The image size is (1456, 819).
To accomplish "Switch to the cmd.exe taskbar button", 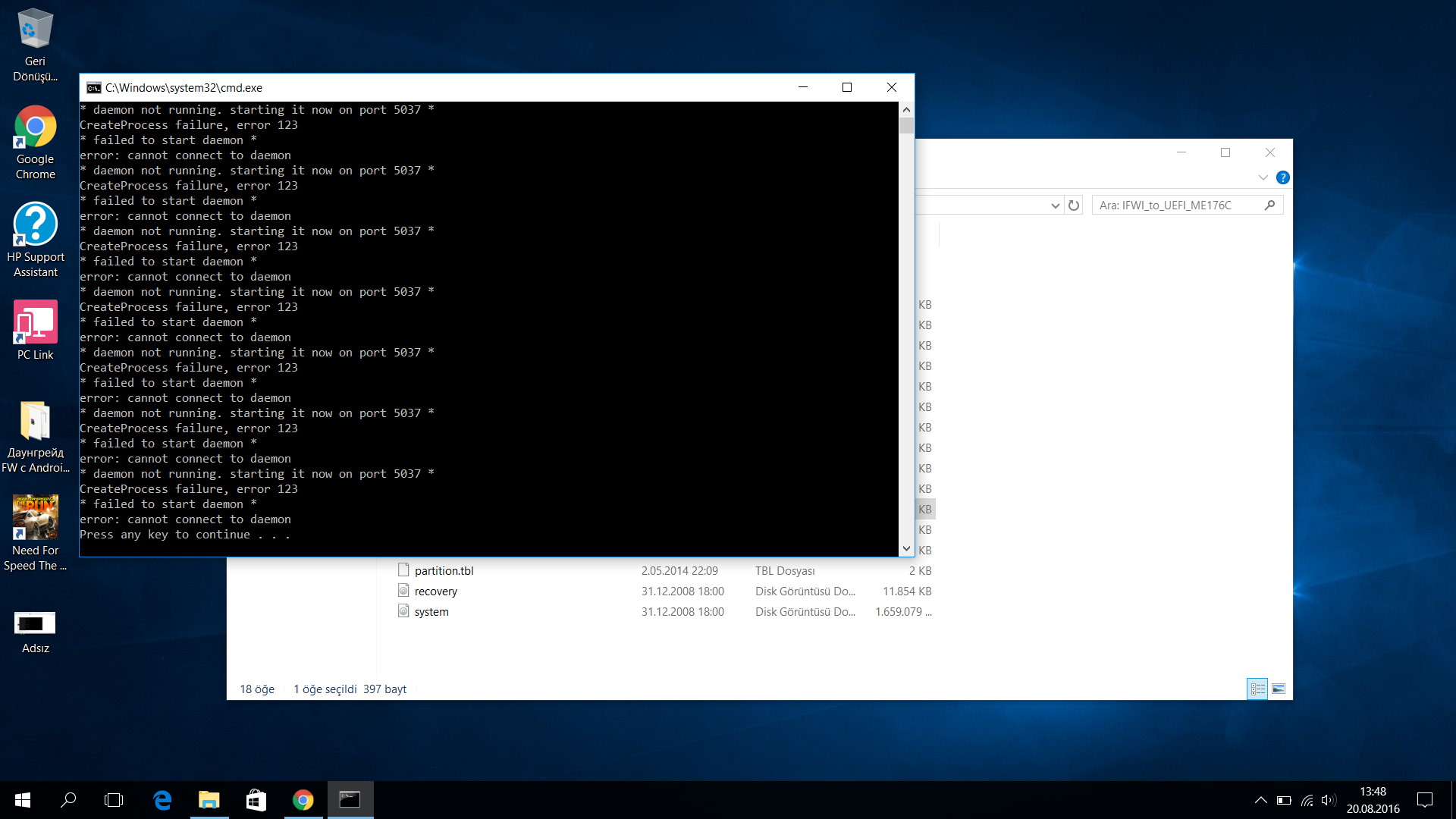I will click(350, 800).
